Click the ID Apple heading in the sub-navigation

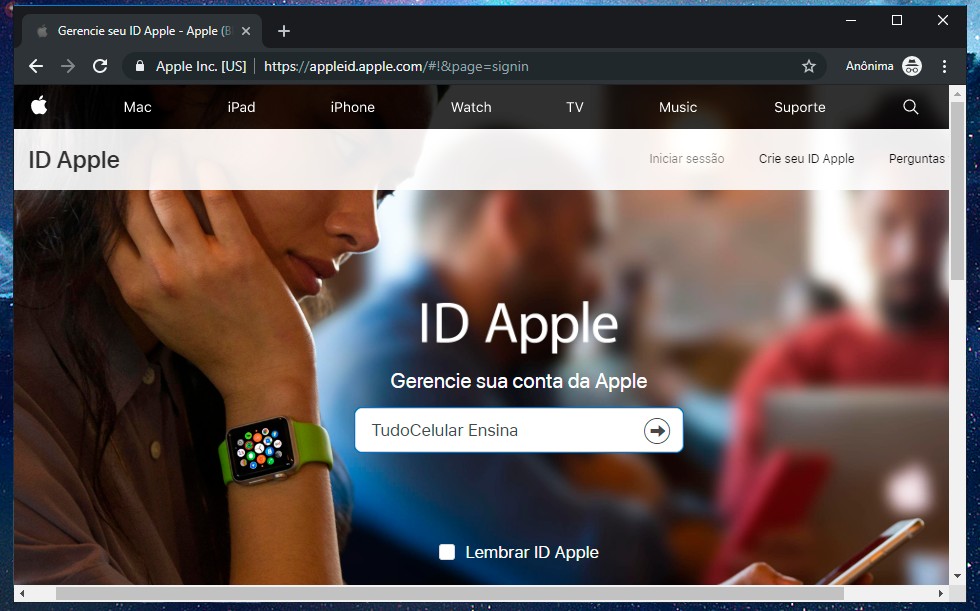tap(74, 160)
